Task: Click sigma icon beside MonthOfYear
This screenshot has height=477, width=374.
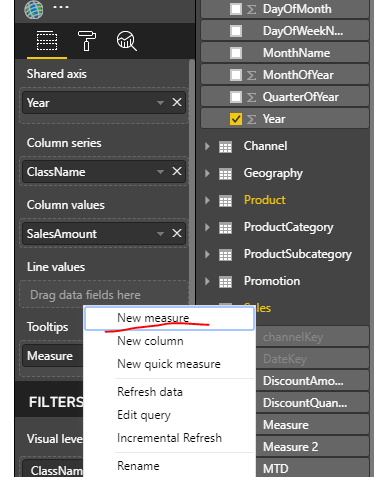Action: click(x=252, y=75)
